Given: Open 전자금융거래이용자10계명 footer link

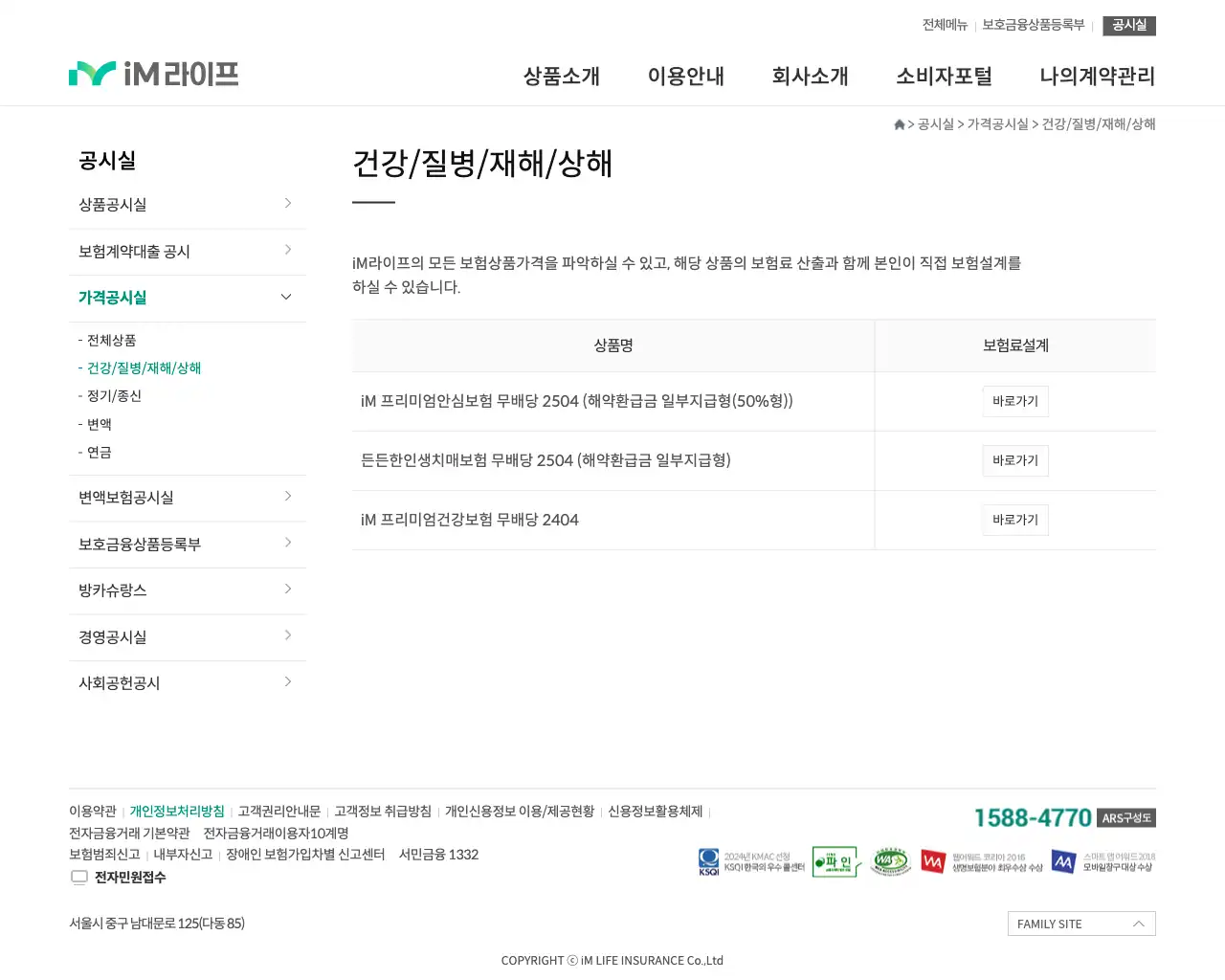Looking at the screenshot, I should [276, 834].
